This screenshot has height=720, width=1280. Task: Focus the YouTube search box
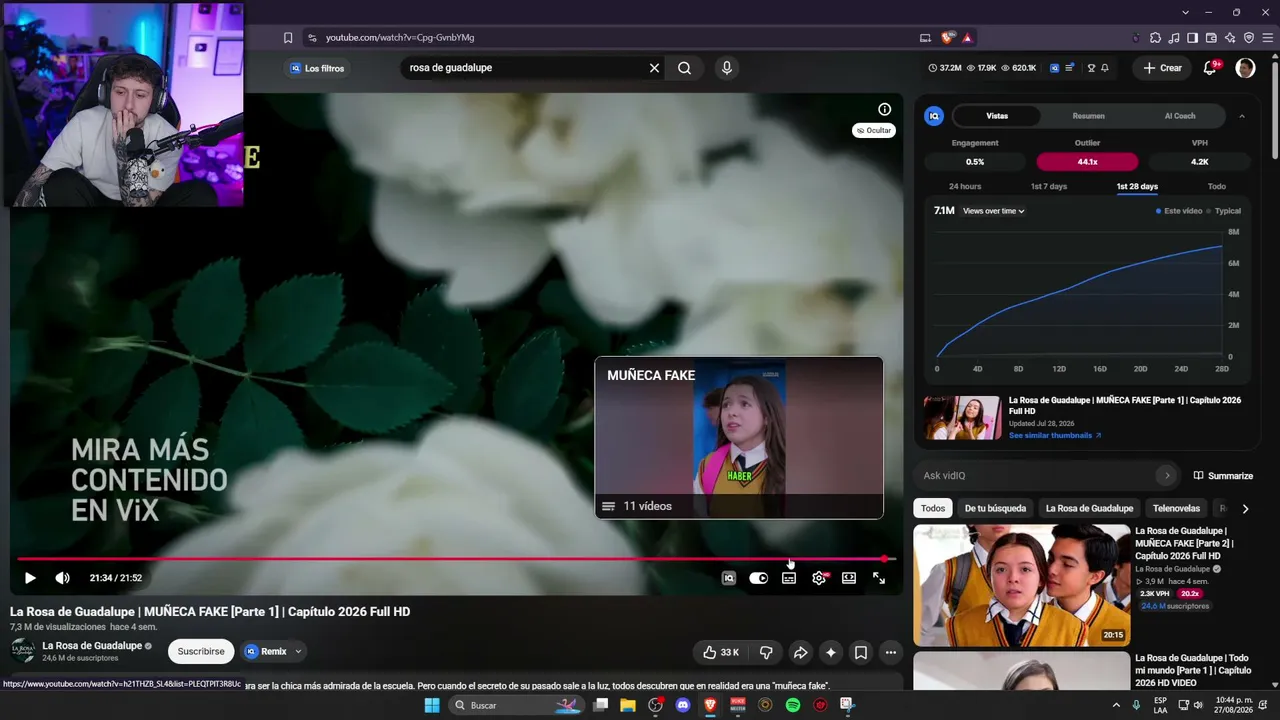[x=525, y=68]
